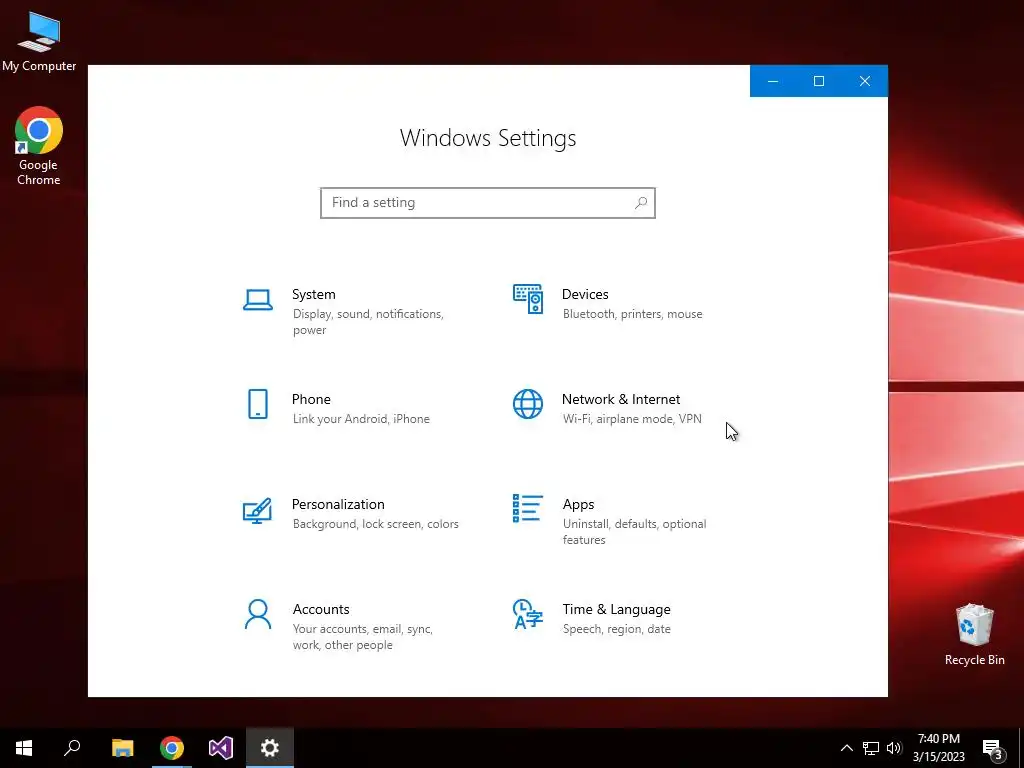1024x768 pixels.
Task: Open the Devices keyboard-speaker icon
Action: (x=528, y=299)
